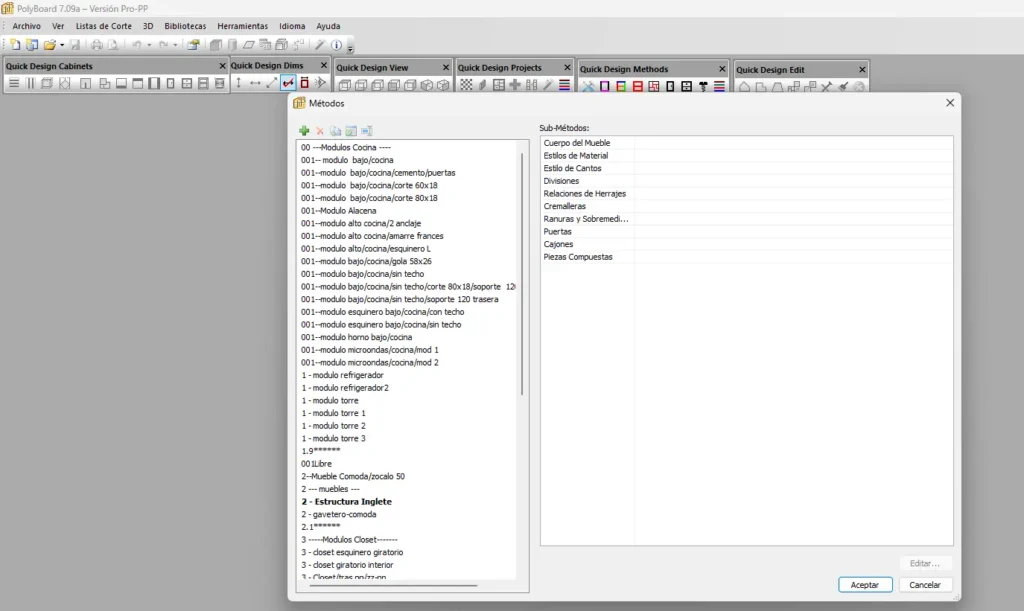Open the Listas de Corte menu

coord(104,26)
